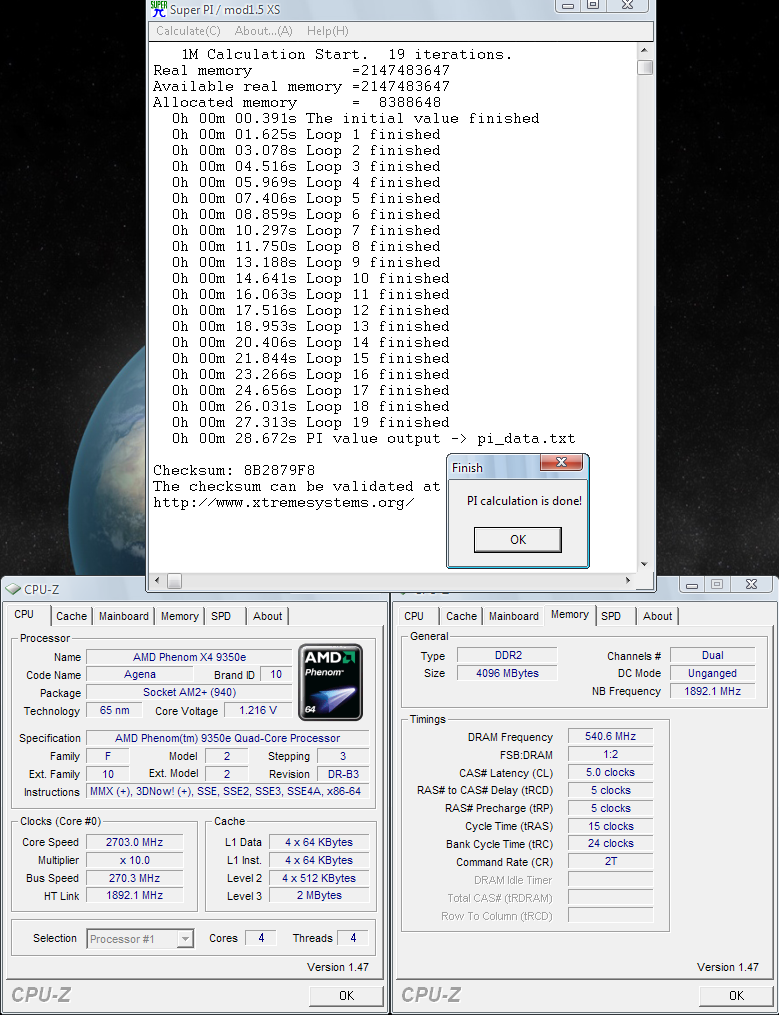Image resolution: width=779 pixels, height=1015 pixels.
Task: Click the memory Type value DDR2
Action: coord(507,655)
